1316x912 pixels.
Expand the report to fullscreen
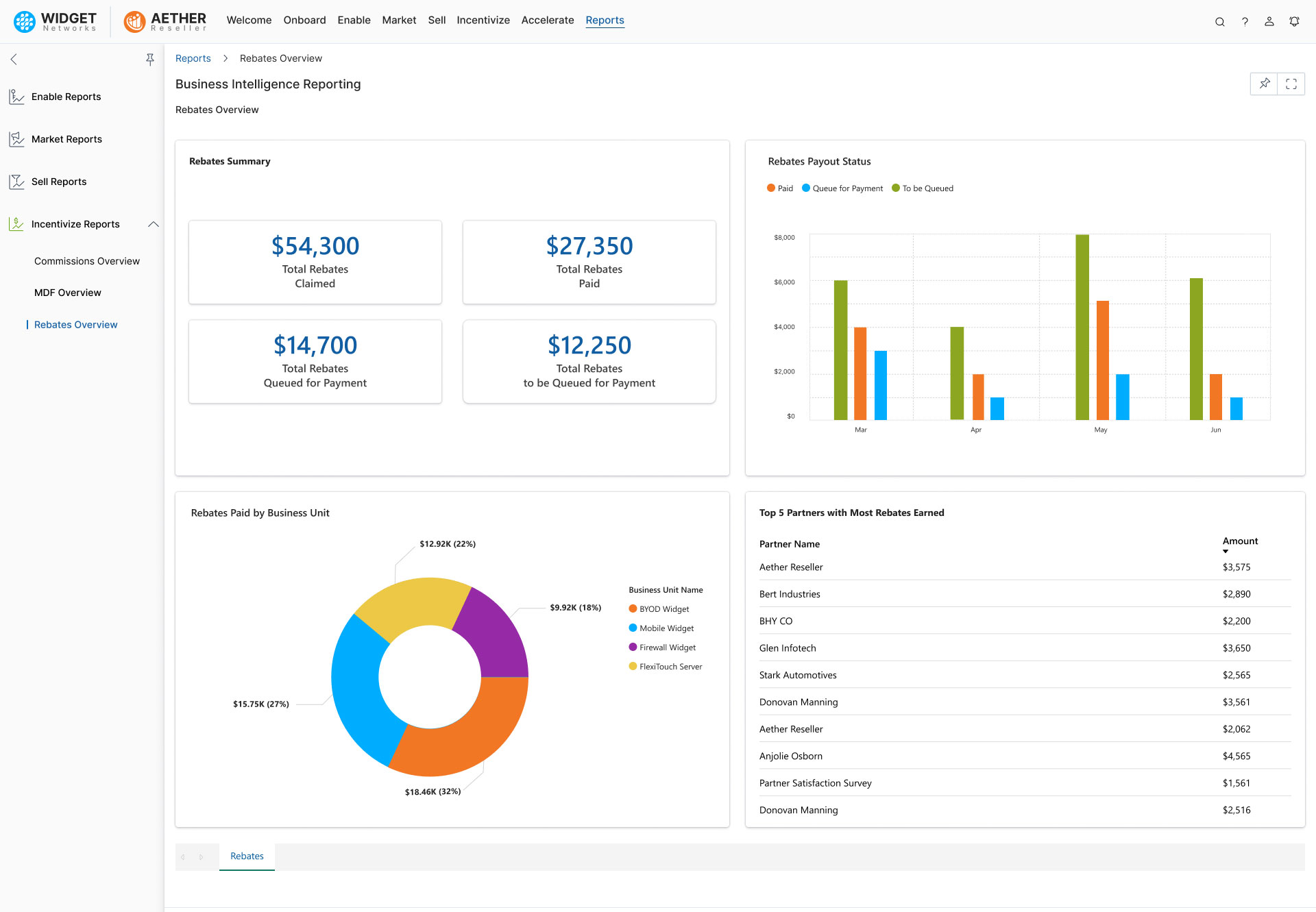pyautogui.click(x=1291, y=84)
